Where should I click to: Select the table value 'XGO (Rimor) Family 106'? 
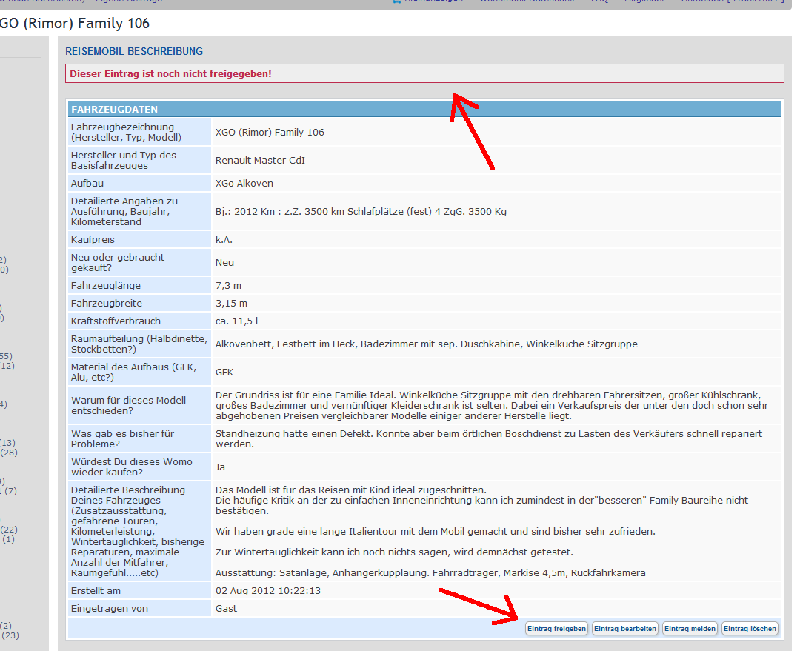(x=269, y=132)
